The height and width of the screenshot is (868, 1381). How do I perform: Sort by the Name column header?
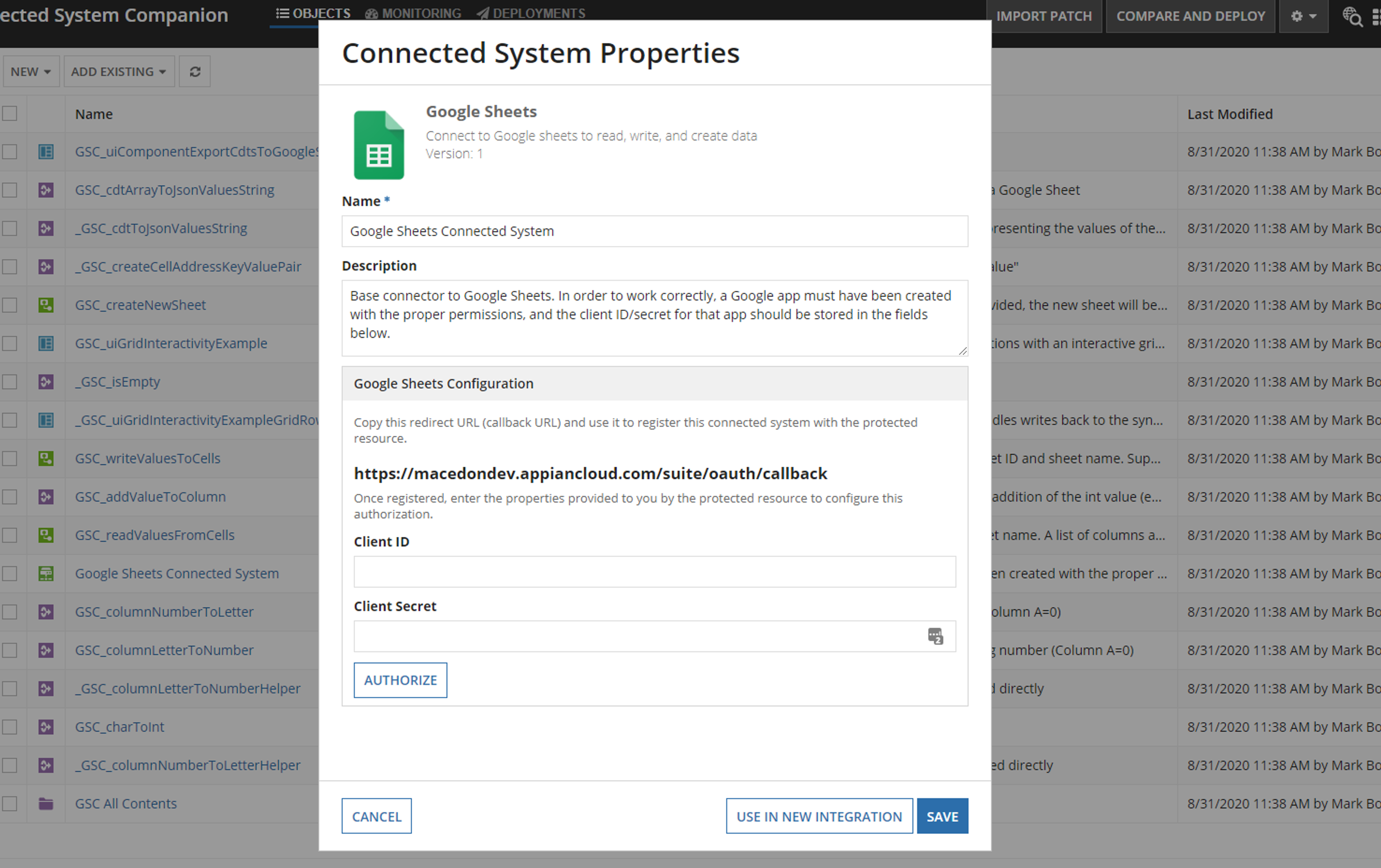pyautogui.click(x=94, y=114)
